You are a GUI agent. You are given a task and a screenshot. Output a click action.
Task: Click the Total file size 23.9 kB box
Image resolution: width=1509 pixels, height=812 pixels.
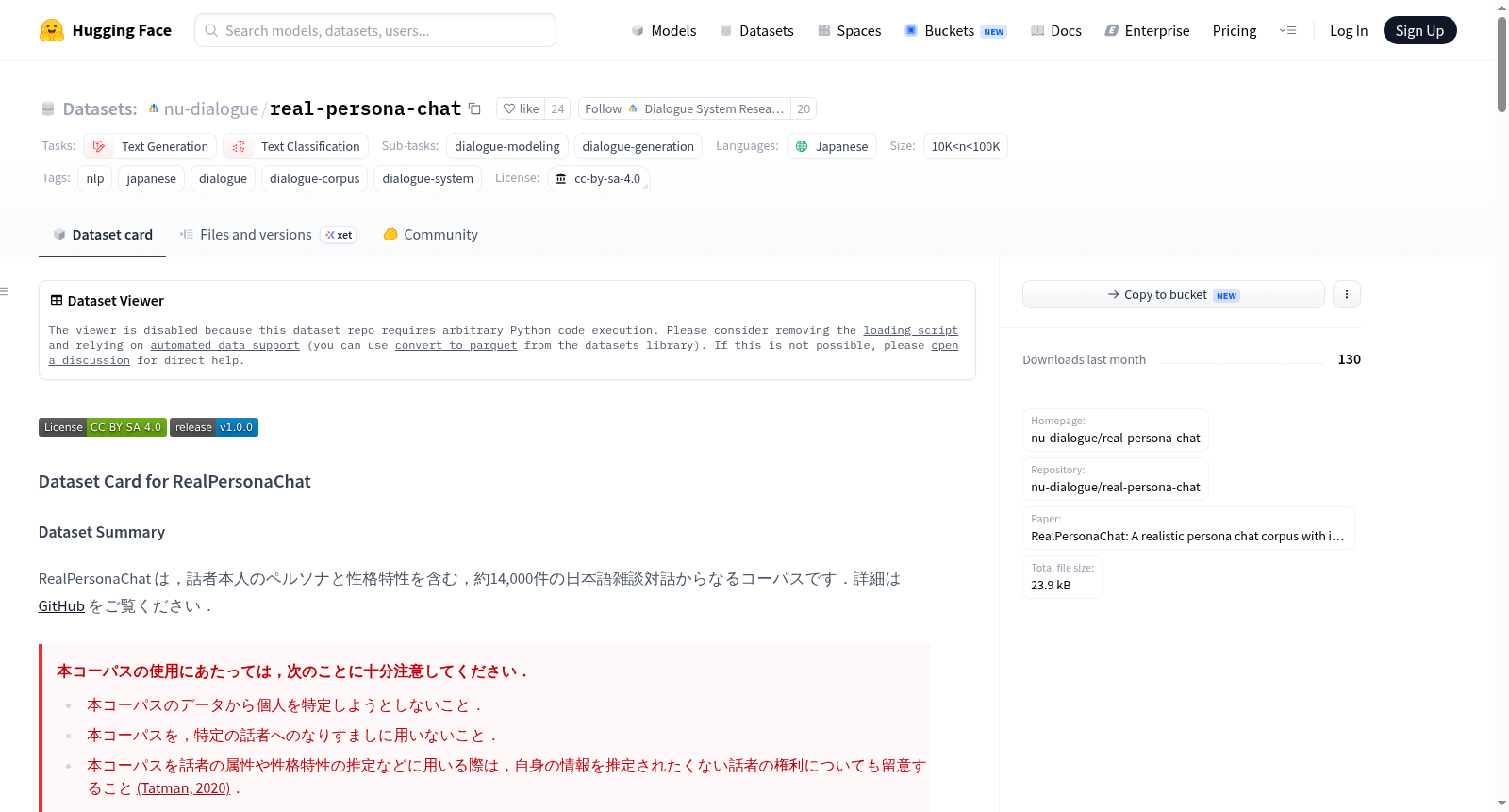[x=1062, y=577]
